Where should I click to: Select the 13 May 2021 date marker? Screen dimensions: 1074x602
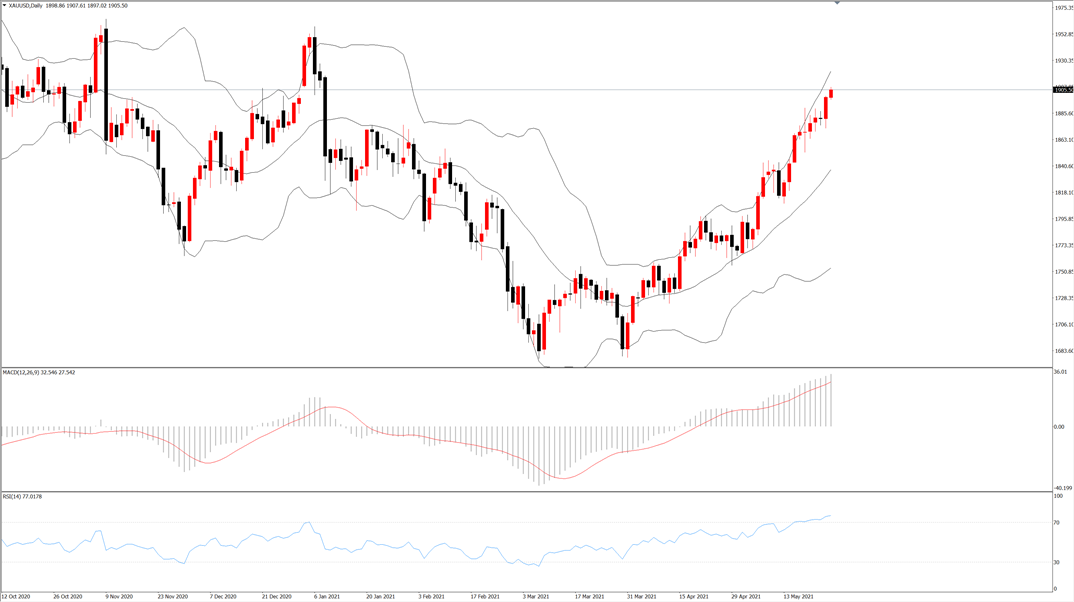click(799, 597)
